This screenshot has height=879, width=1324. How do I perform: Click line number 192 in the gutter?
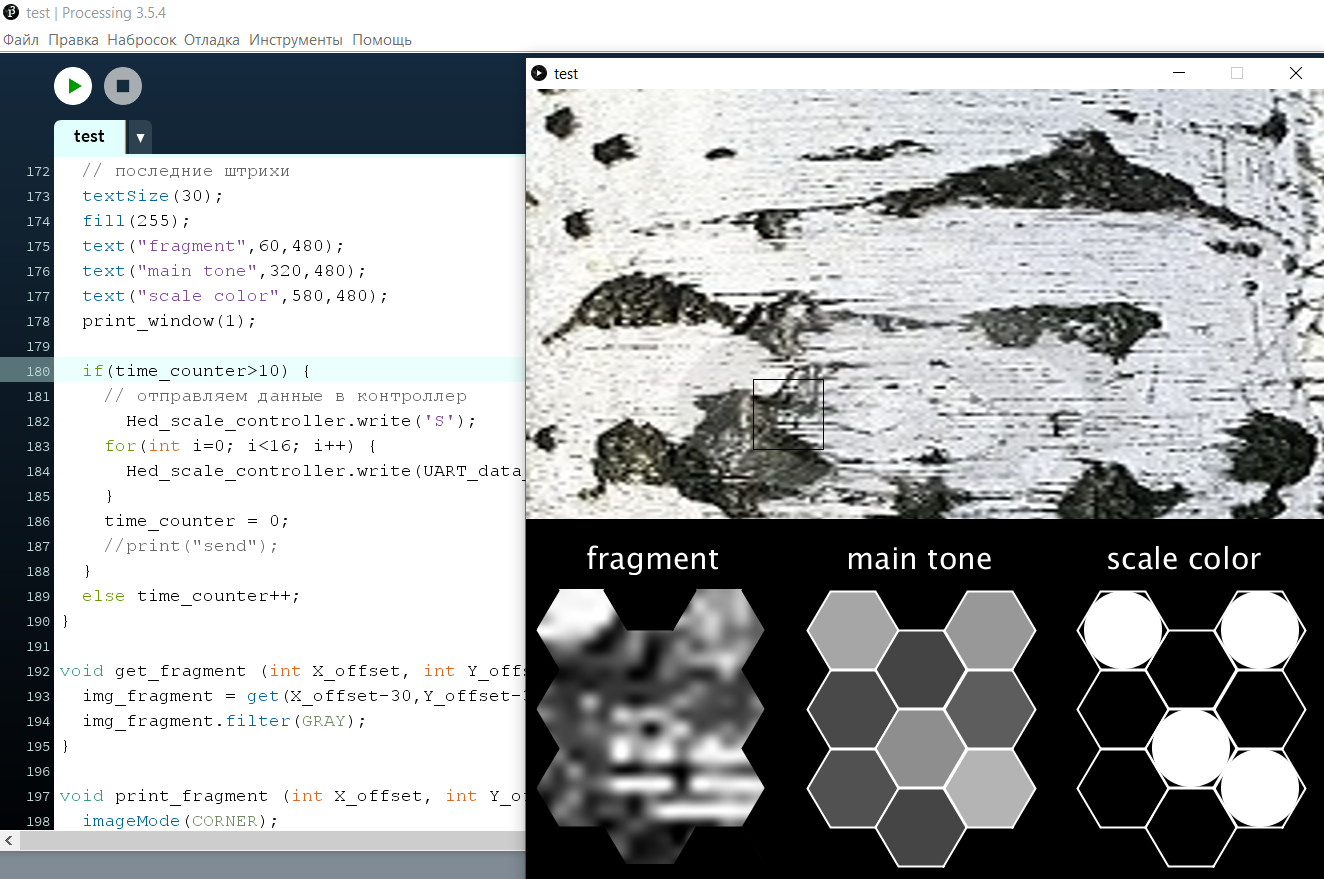pyautogui.click(x=38, y=671)
